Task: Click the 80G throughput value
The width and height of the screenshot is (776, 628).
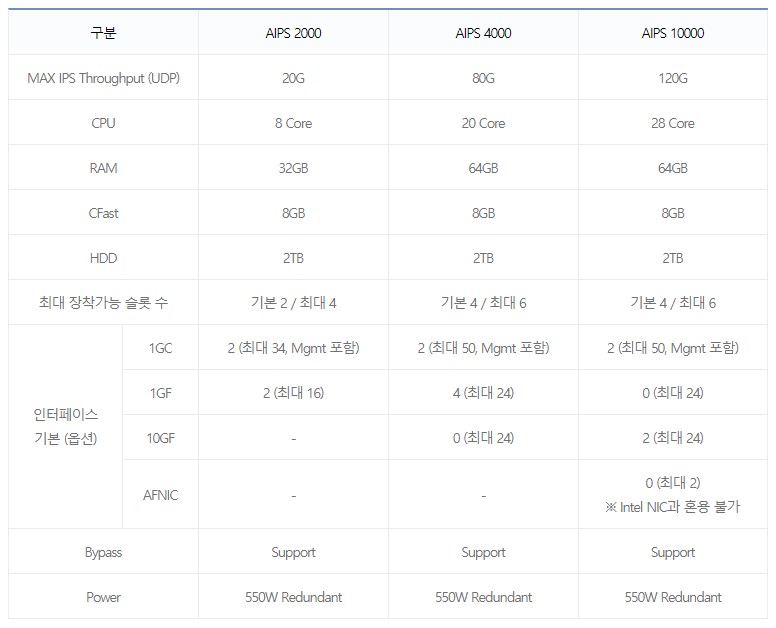Action: pos(483,78)
